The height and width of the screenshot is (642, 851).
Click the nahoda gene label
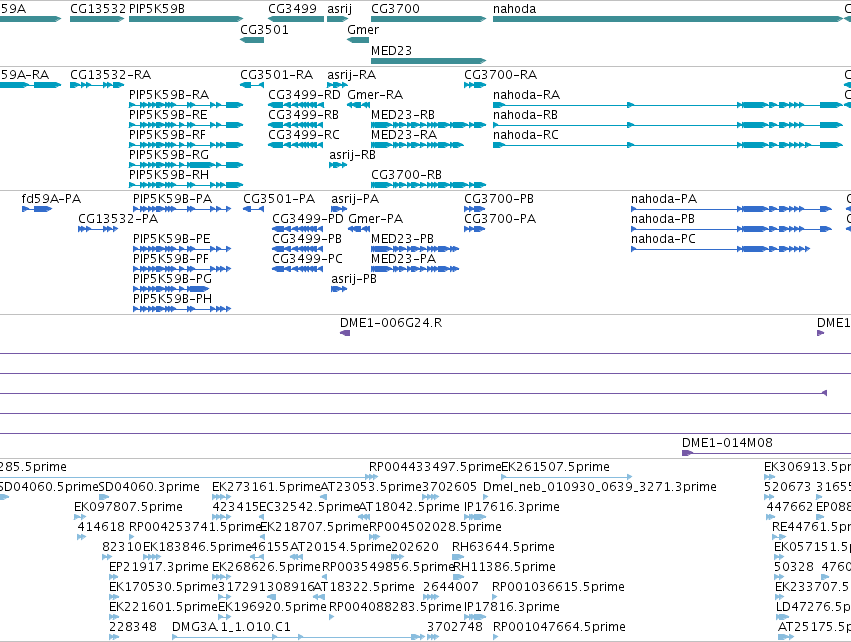(514, 9)
